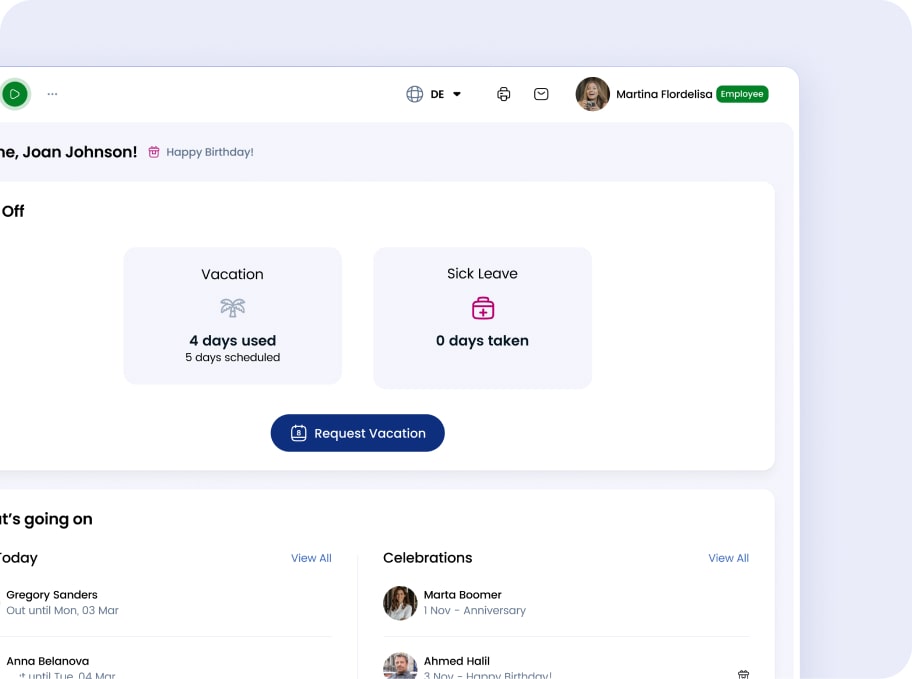Screen dimensions: 912x679
Task: Click the globe language icon
Action: (x=414, y=94)
